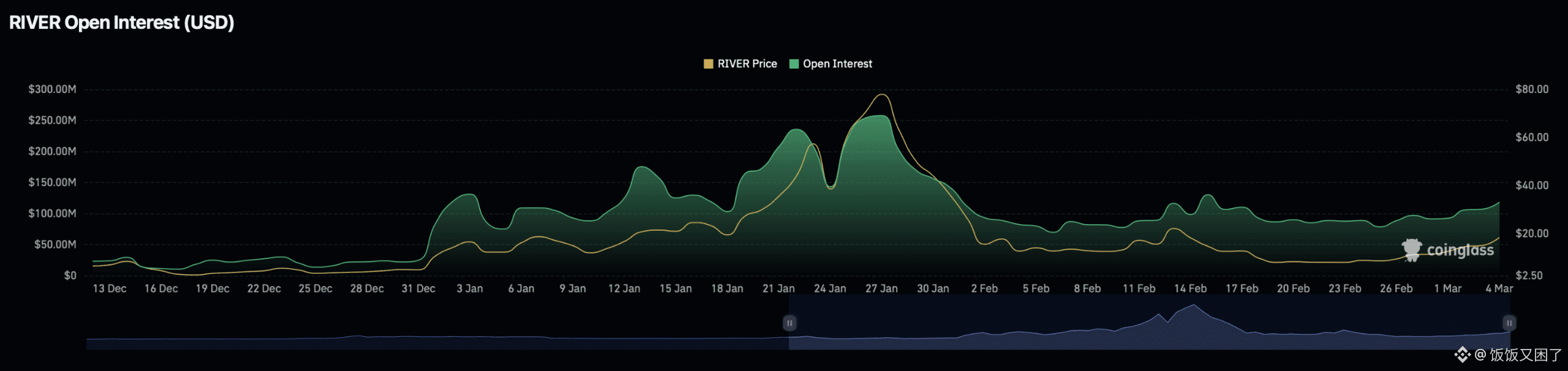
Task: Click the RIVER Open Interest (USD) title
Action: tap(121, 23)
